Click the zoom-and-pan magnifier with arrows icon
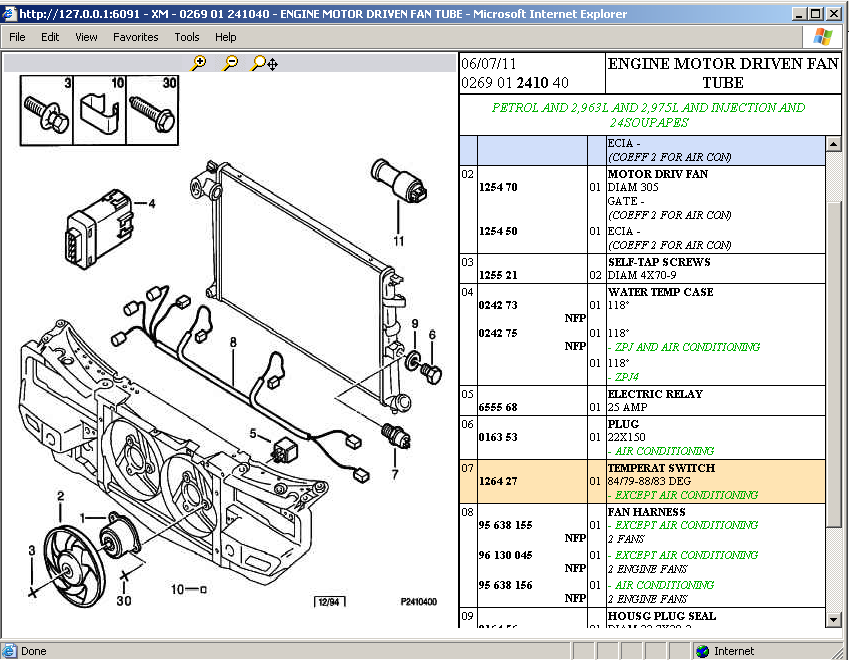Viewport: 849px width, 660px height. pyautogui.click(x=264, y=63)
